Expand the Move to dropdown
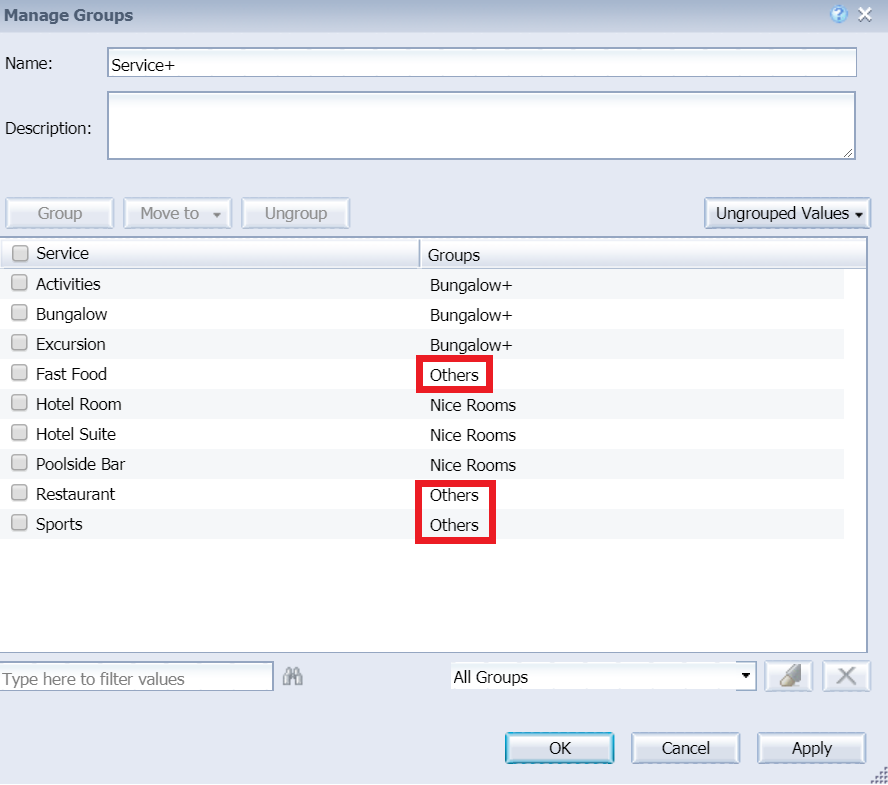This screenshot has height=785, width=888. pos(178,214)
